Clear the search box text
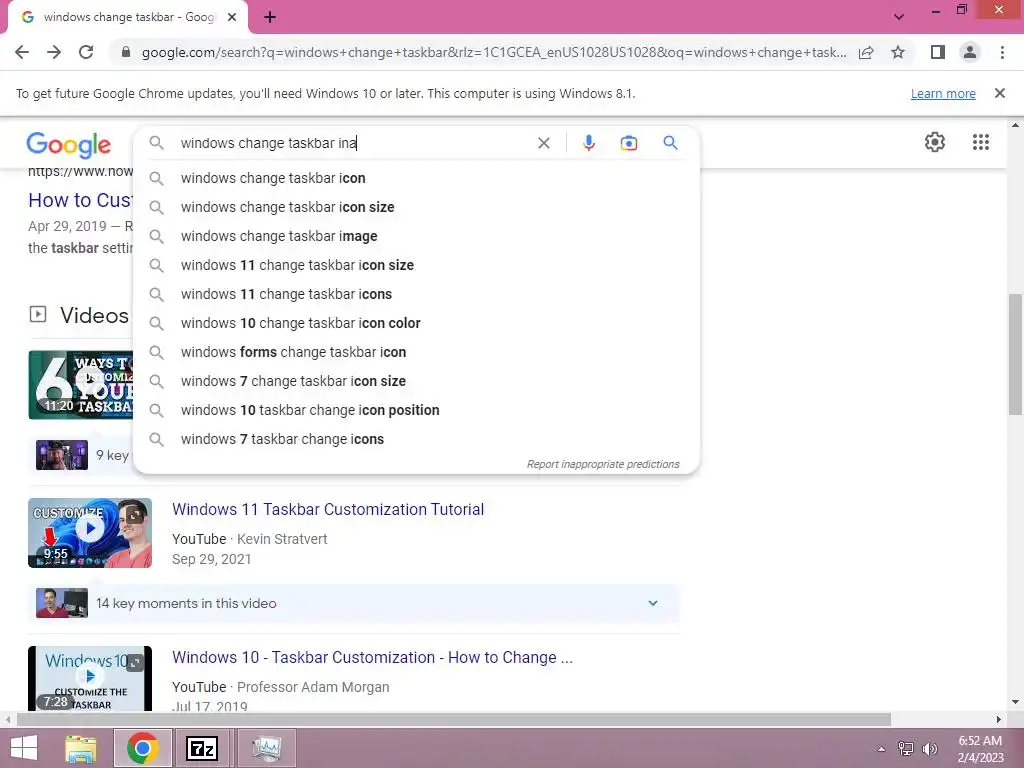Image resolution: width=1024 pixels, height=768 pixels. (x=543, y=143)
